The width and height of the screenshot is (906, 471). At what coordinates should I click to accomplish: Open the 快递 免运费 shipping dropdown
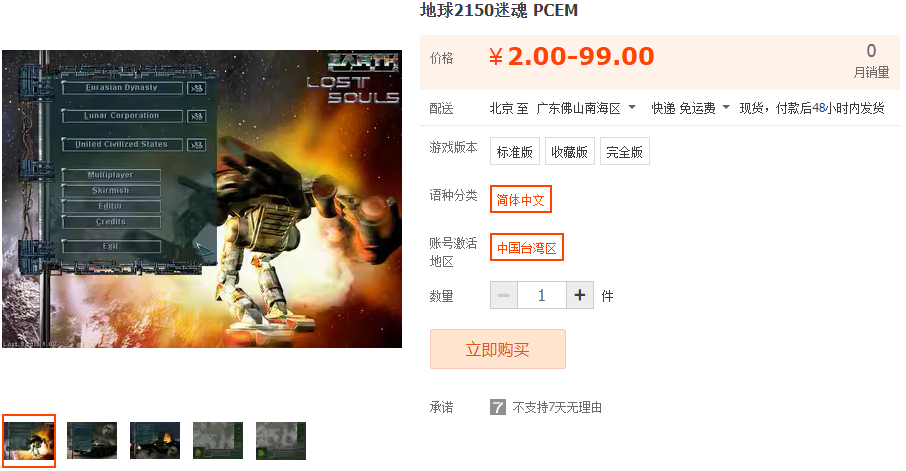click(690, 108)
